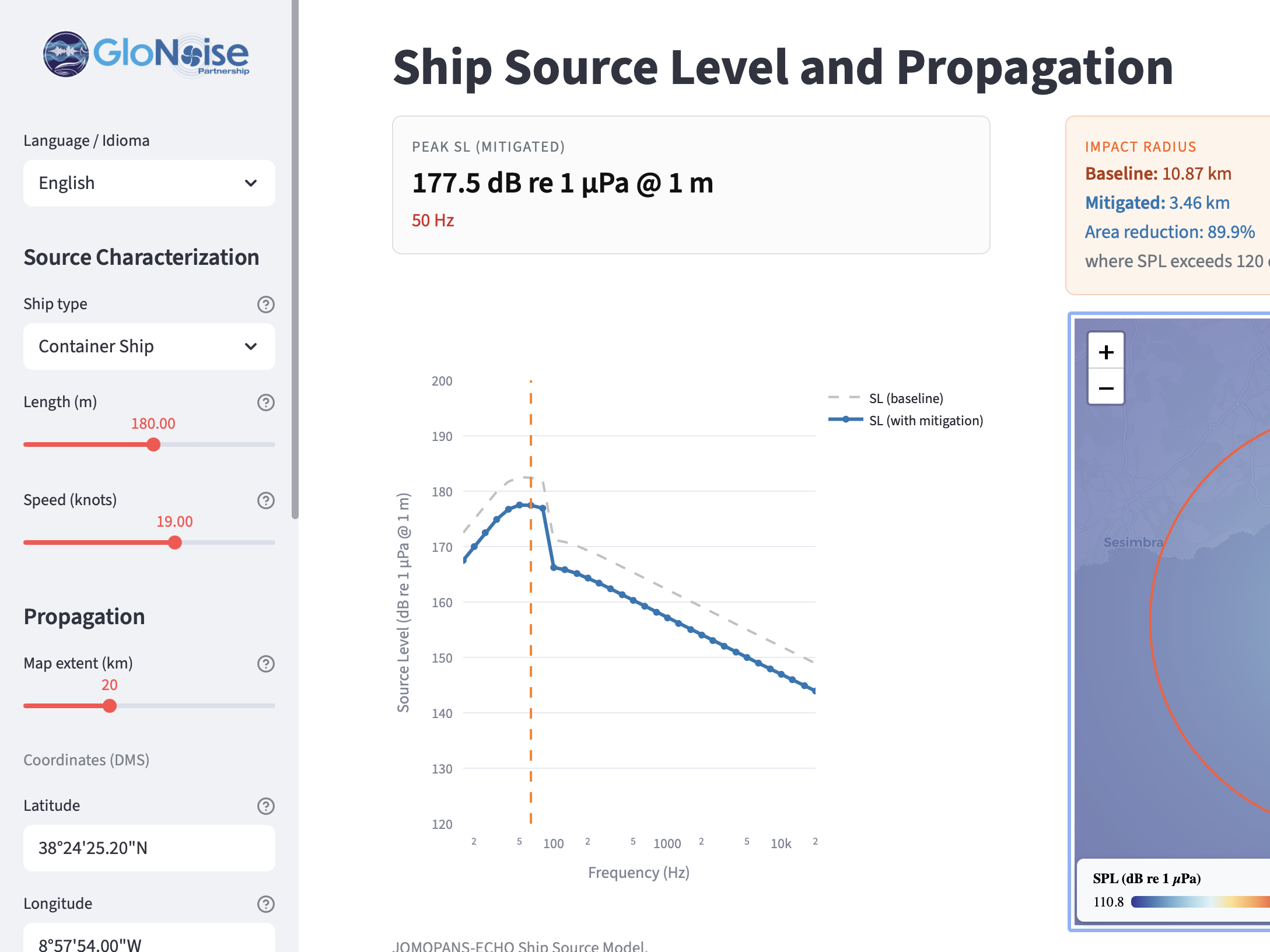The image size is (1270, 952).
Task: Click the GloNoise Partnership logo
Action: coord(146,55)
